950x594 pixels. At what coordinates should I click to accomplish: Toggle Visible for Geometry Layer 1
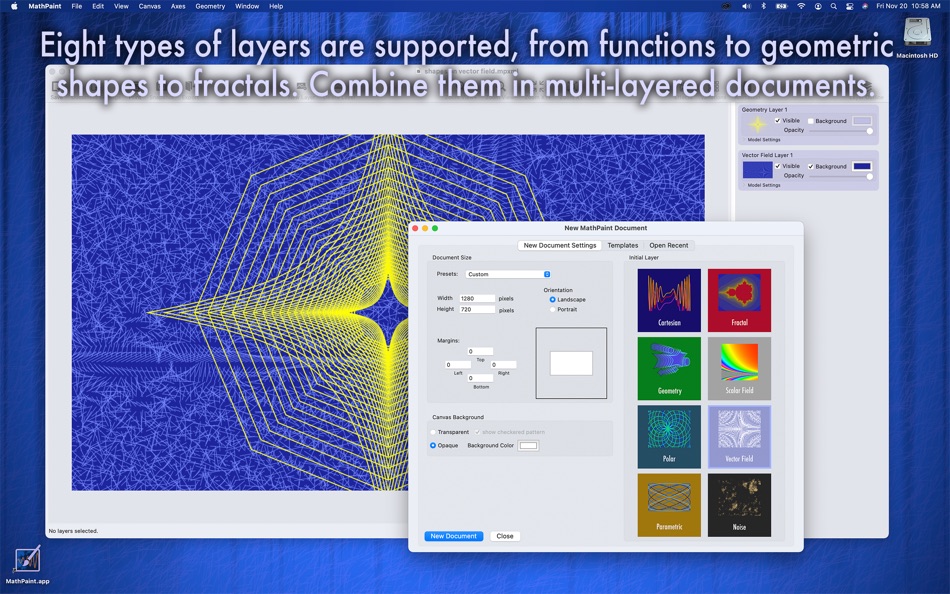(x=778, y=121)
